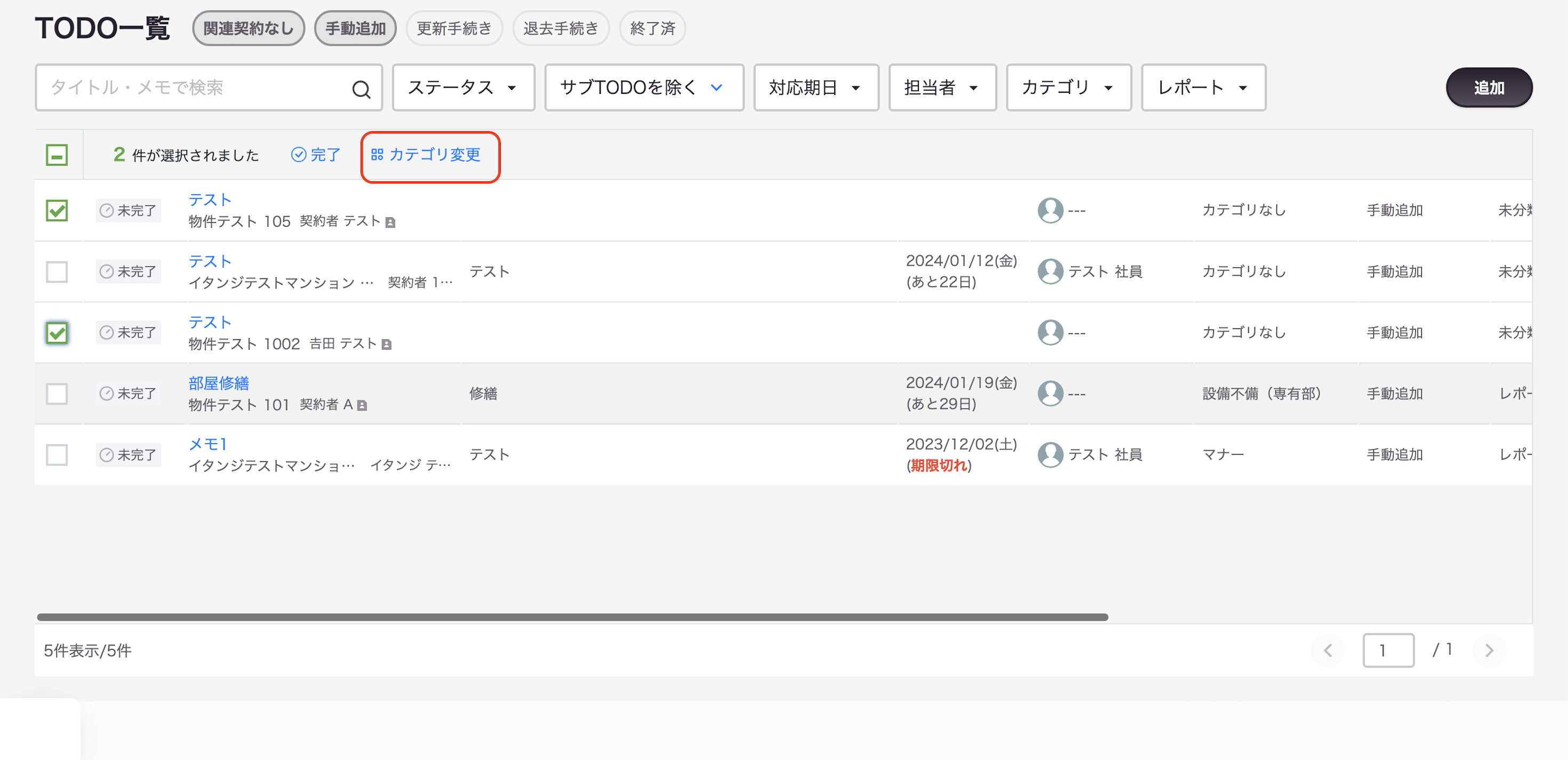This screenshot has height=760, width=1568.
Task: Click contract icon next to 契約者 A
Action: [x=362, y=406]
